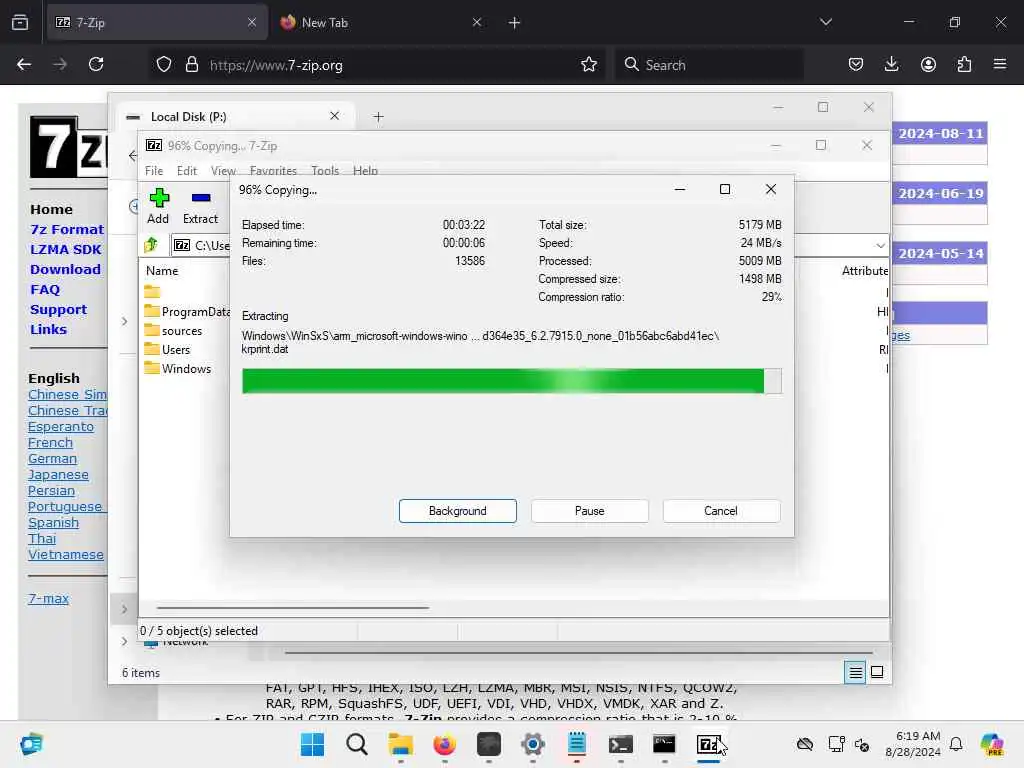
Task: Send the copy operation to Background
Action: [458, 511]
